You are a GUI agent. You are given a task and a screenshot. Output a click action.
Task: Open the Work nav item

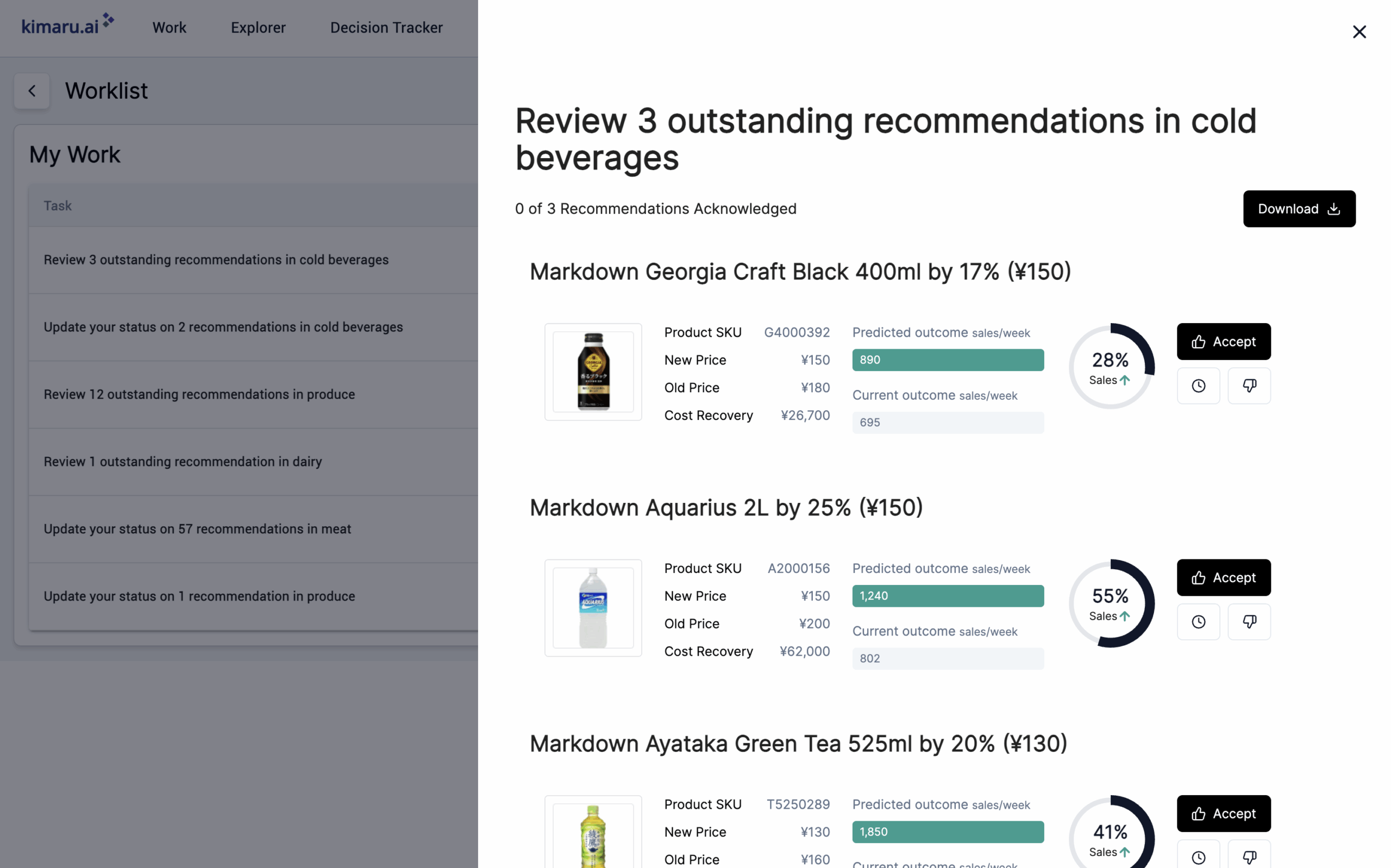click(170, 27)
